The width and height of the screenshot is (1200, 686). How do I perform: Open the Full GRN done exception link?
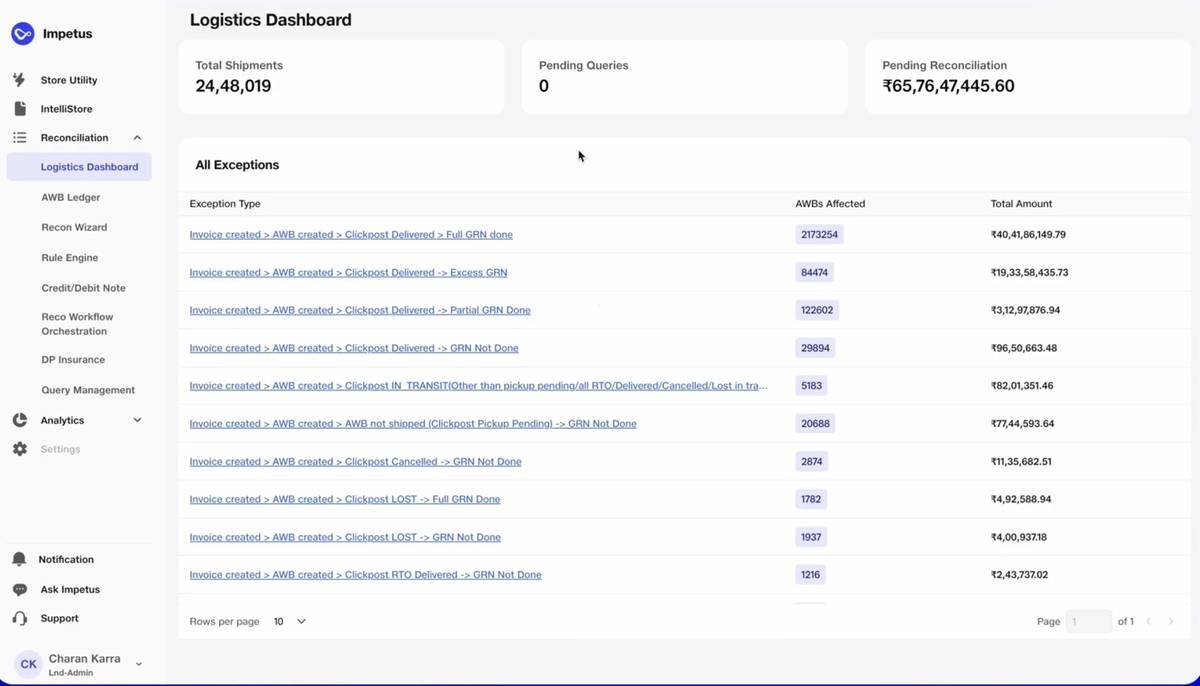[351, 234]
